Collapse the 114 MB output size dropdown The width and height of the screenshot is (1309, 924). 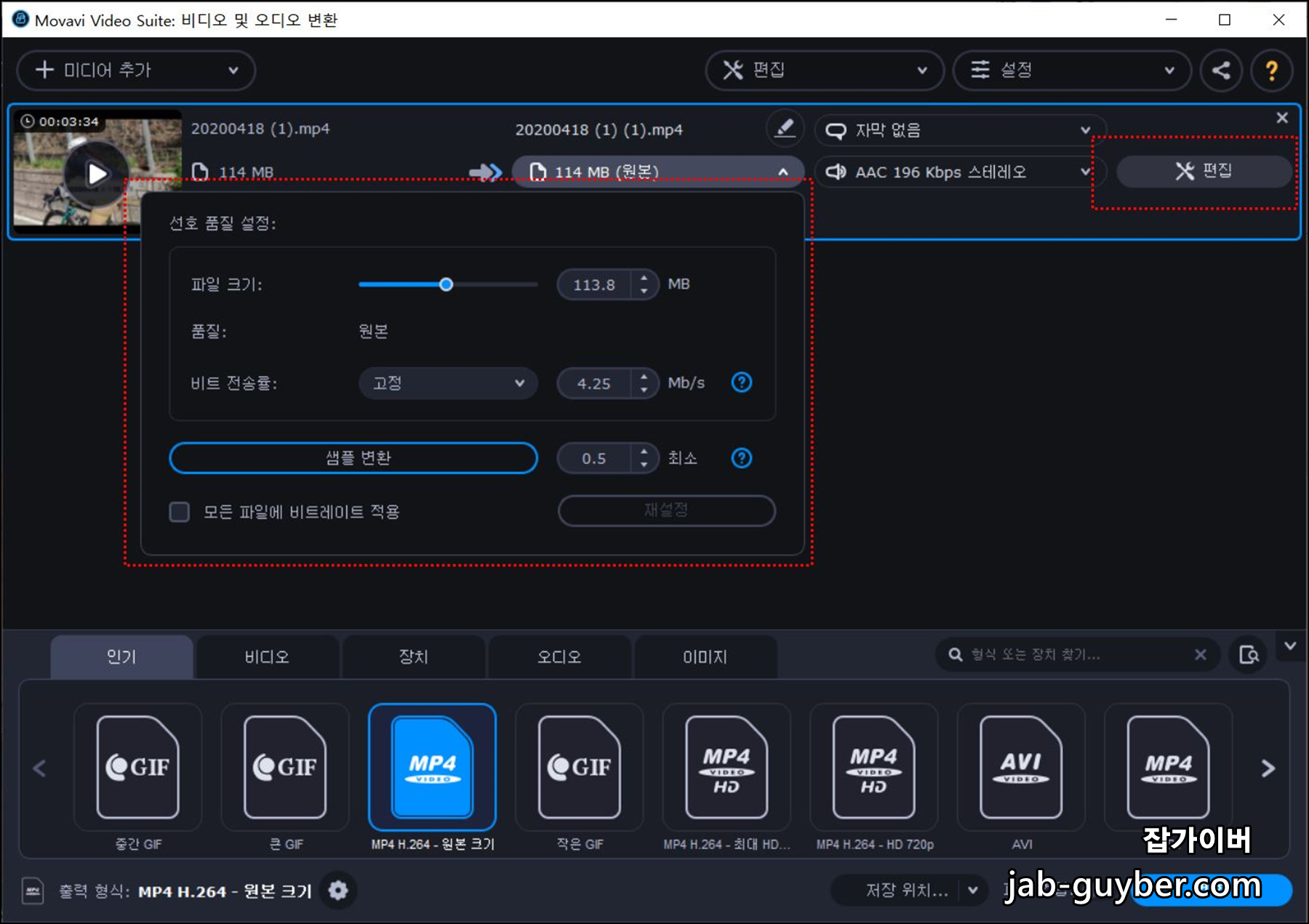click(x=658, y=172)
